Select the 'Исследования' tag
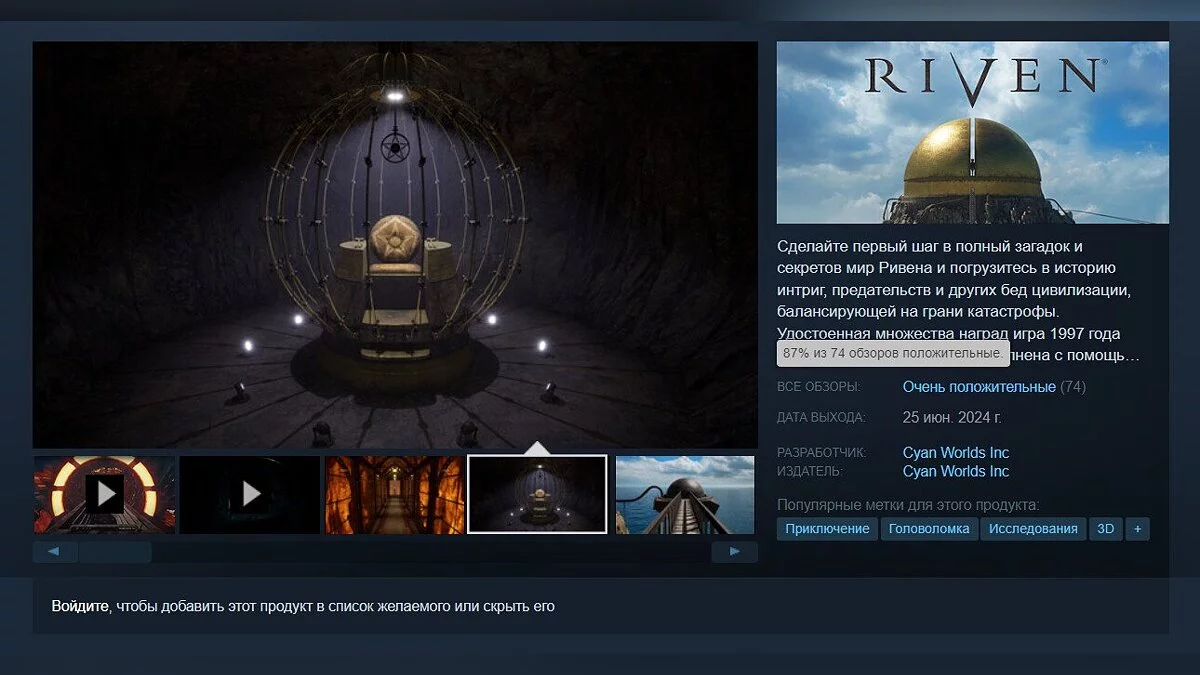Viewport: 1200px width, 675px height. coord(1033,529)
